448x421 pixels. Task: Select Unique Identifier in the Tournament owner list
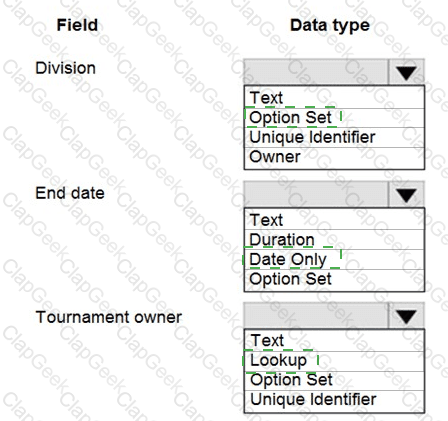pyautogui.click(x=334, y=401)
